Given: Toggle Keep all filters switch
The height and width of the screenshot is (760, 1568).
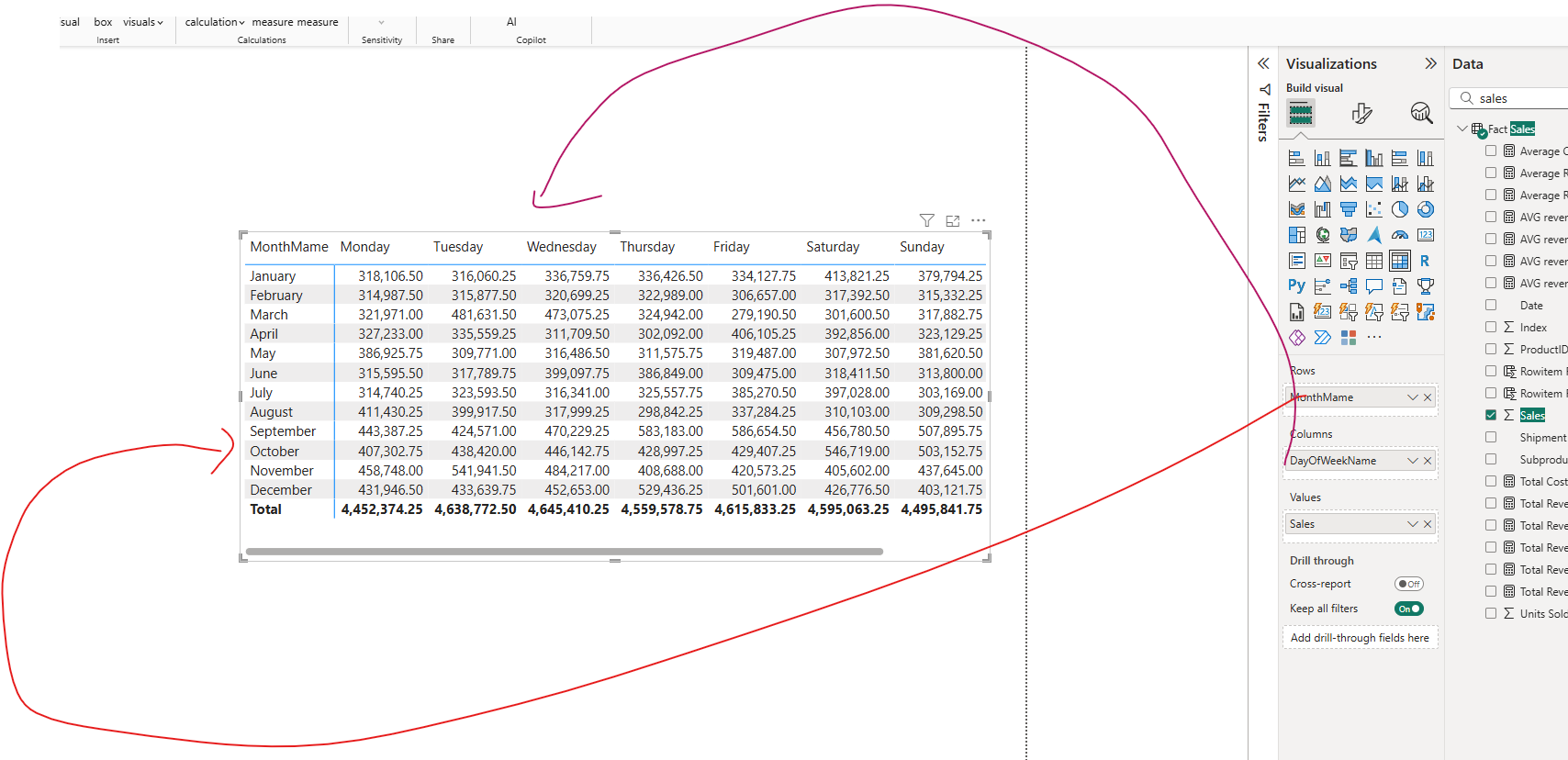Looking at the screenshot, I should [x=1408, y=609].
